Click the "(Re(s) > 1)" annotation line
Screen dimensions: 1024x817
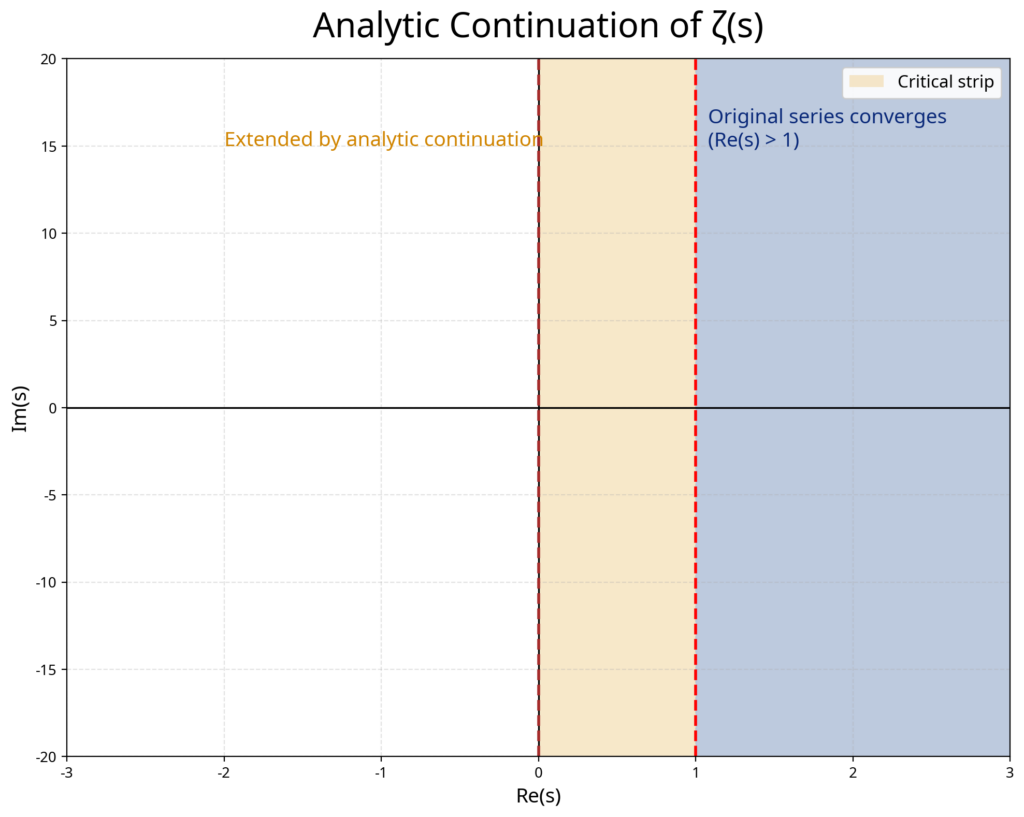point(753,141)
